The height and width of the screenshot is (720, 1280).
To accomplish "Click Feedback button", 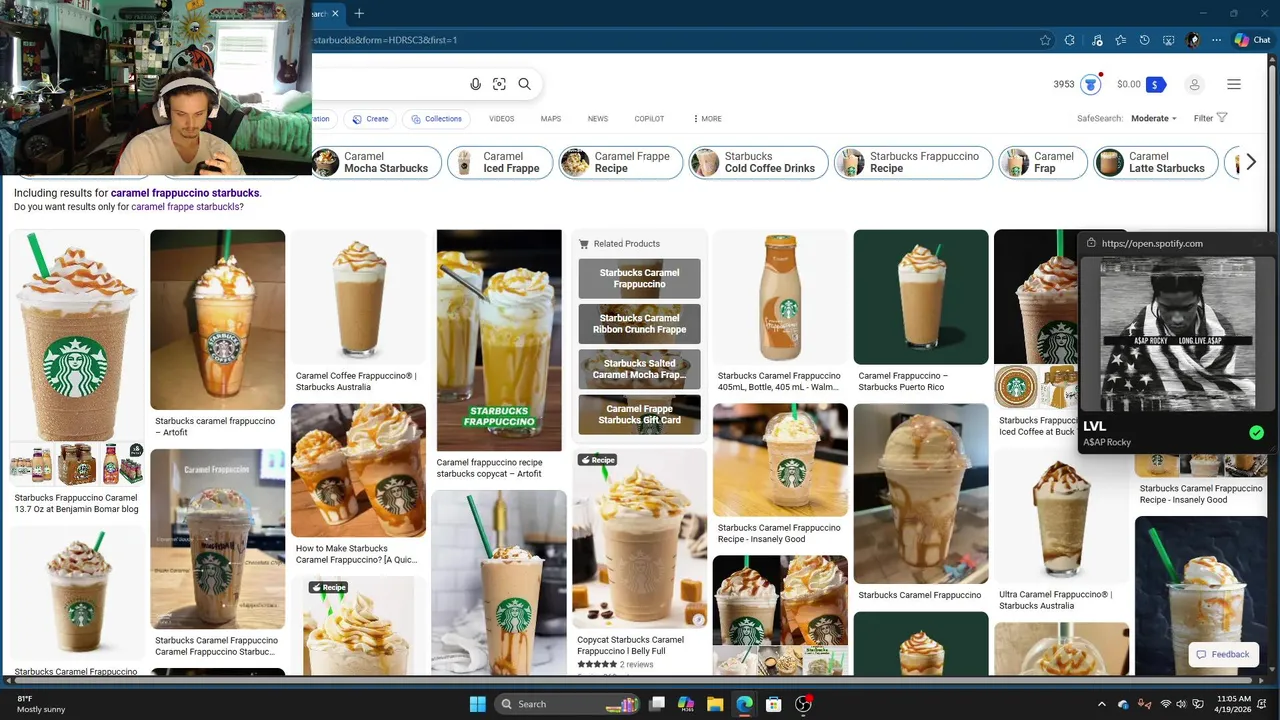I will 1223,654.
